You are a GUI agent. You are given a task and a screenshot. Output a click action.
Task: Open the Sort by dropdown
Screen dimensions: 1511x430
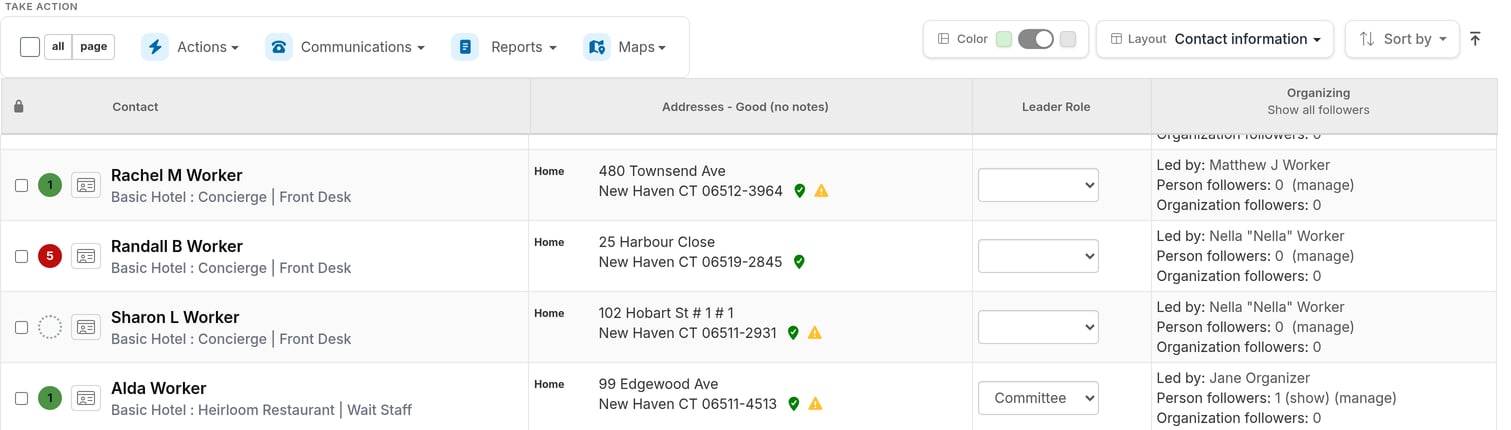point(1402,39)
